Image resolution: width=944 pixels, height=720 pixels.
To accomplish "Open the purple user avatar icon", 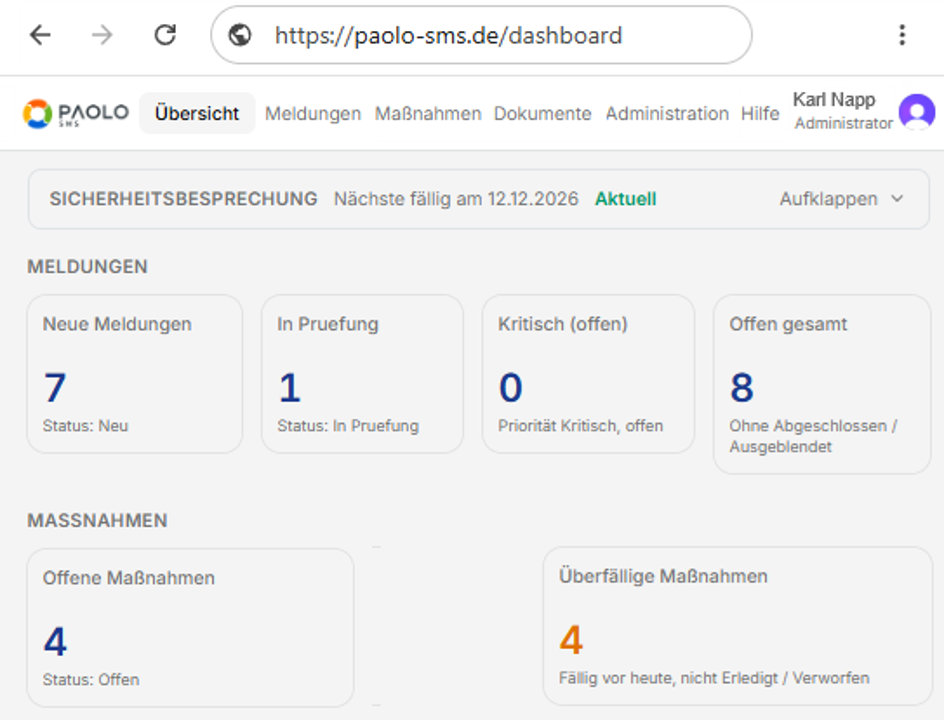I will click(x=917, y=113).
